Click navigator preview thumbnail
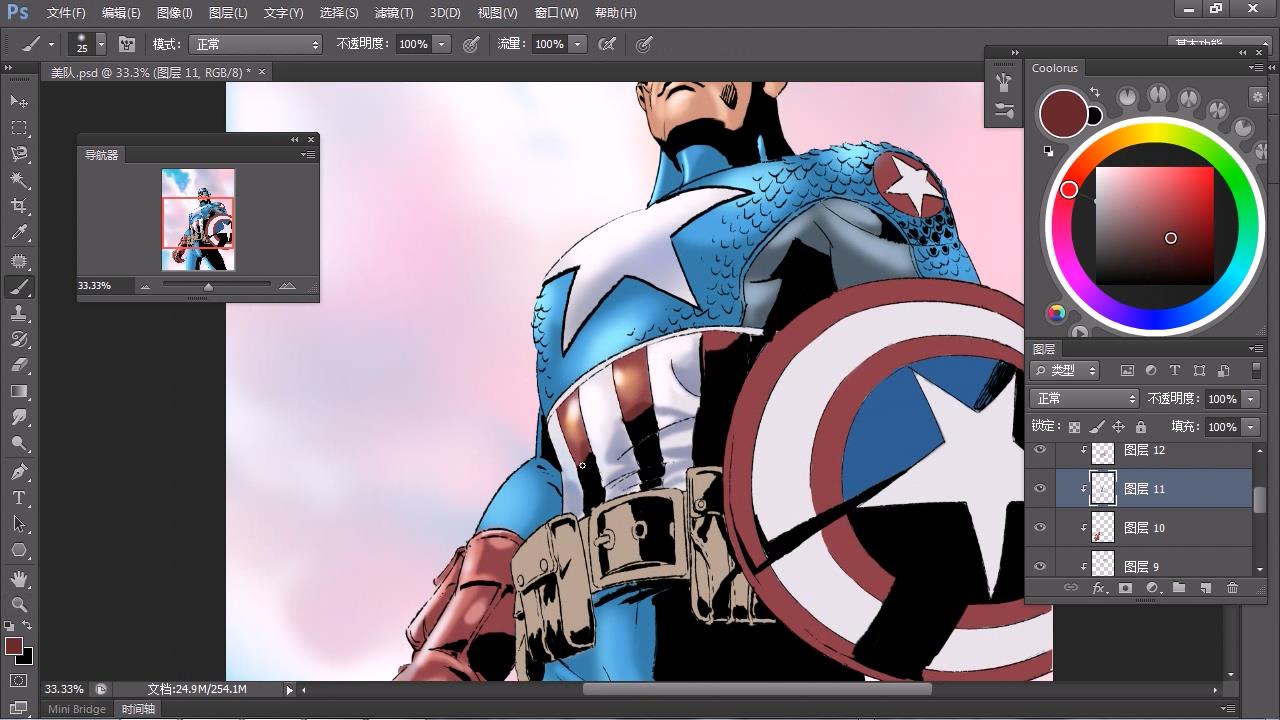 (x=198, y=220)
